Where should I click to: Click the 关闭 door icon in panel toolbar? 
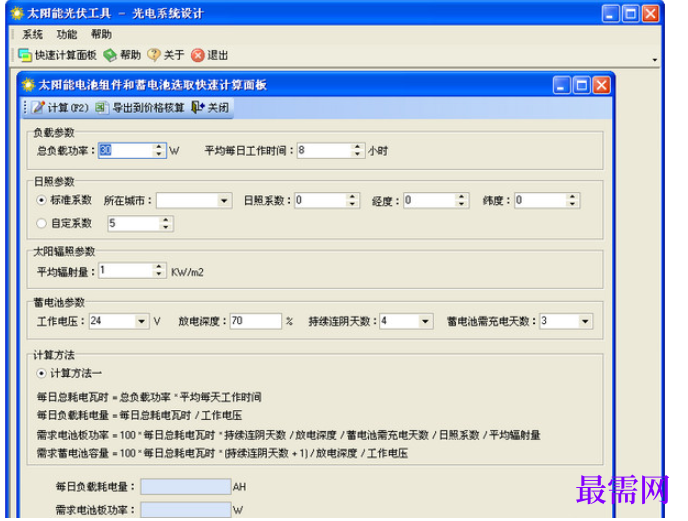[x=198, y=107]
